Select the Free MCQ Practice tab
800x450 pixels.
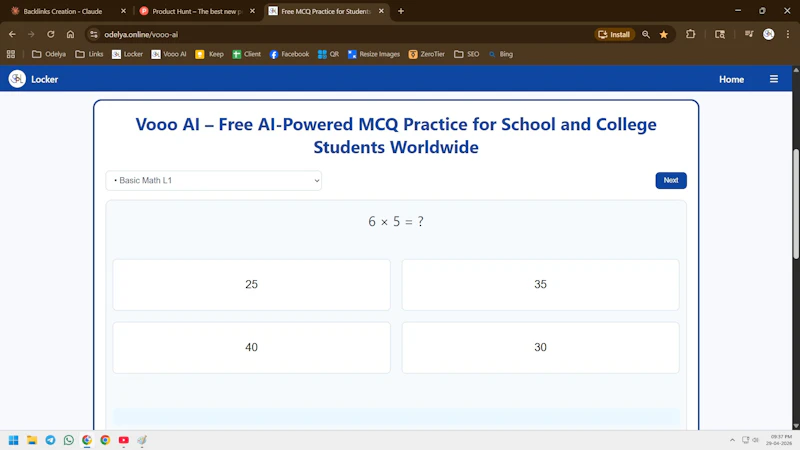click(x=325, y=11)
